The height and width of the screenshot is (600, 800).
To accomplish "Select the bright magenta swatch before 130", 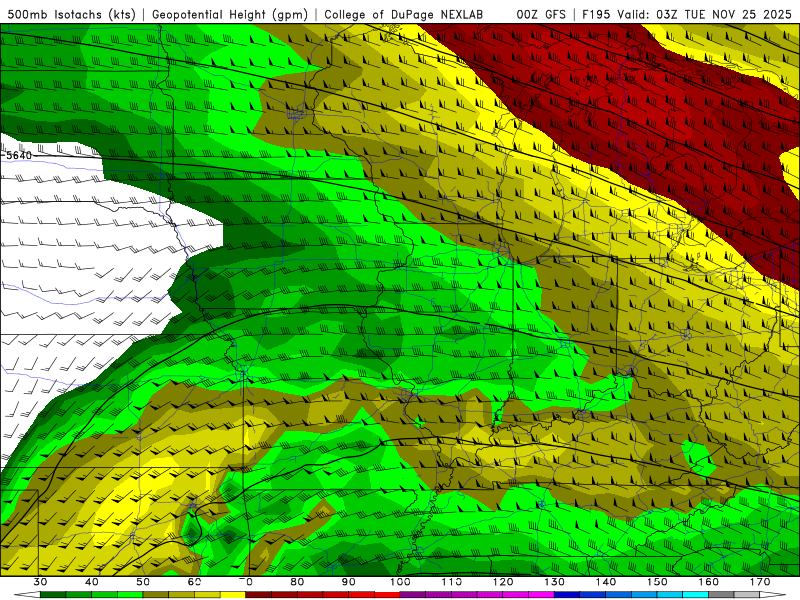I will click(541, 595).
